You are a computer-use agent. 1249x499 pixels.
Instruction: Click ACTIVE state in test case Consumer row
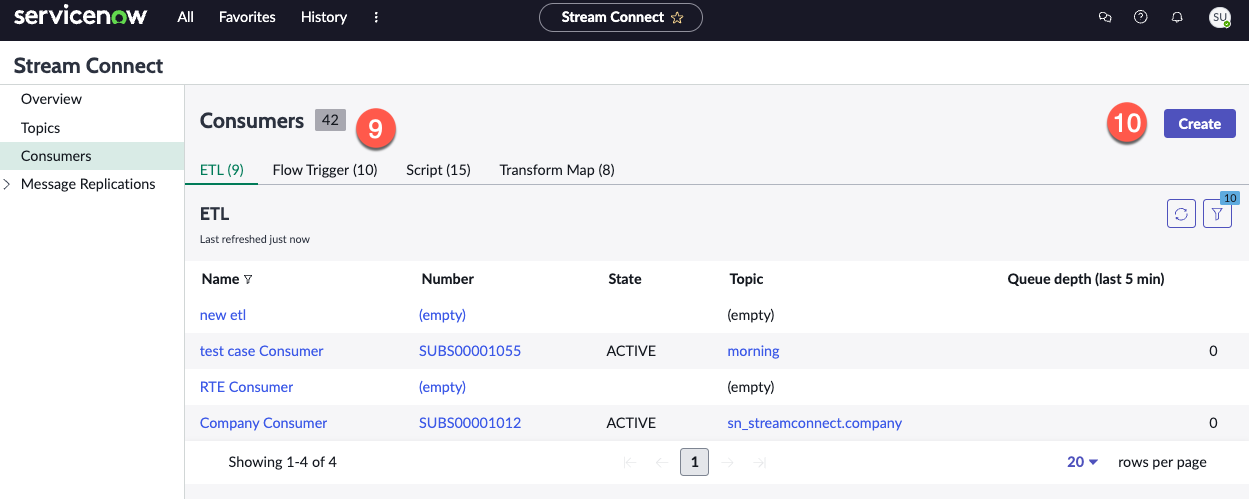(631, 351)
